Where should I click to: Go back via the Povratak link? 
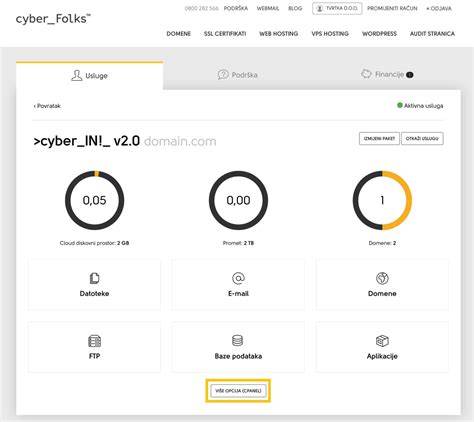click(47, 106)
